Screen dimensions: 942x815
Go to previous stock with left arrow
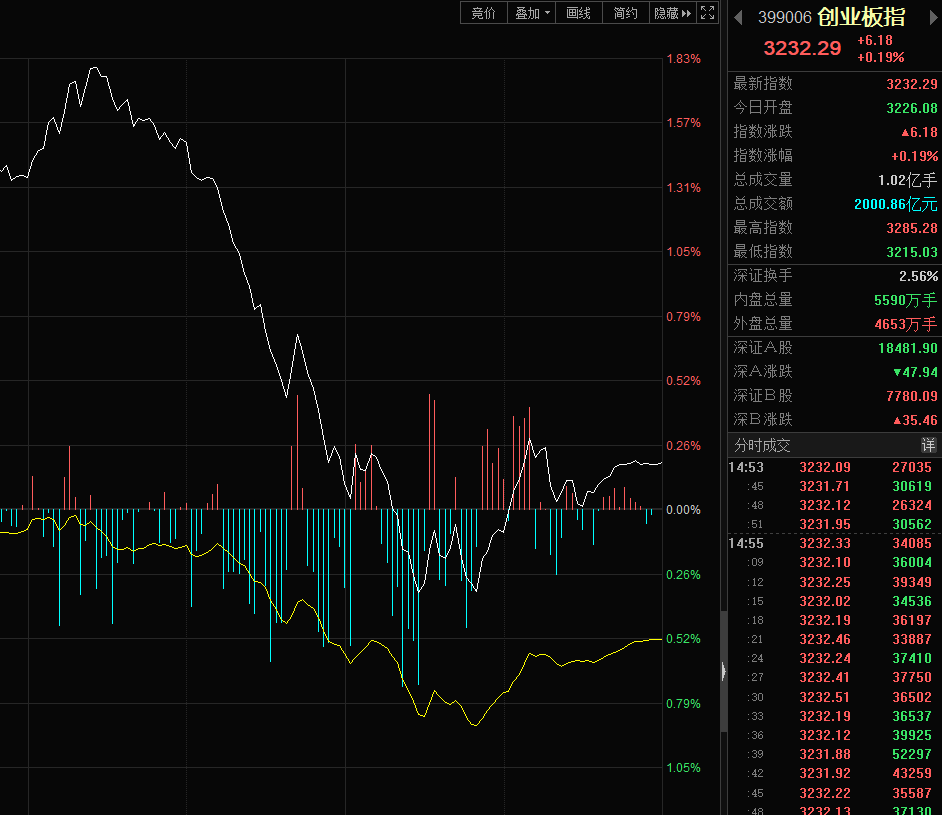pos(739,17)
